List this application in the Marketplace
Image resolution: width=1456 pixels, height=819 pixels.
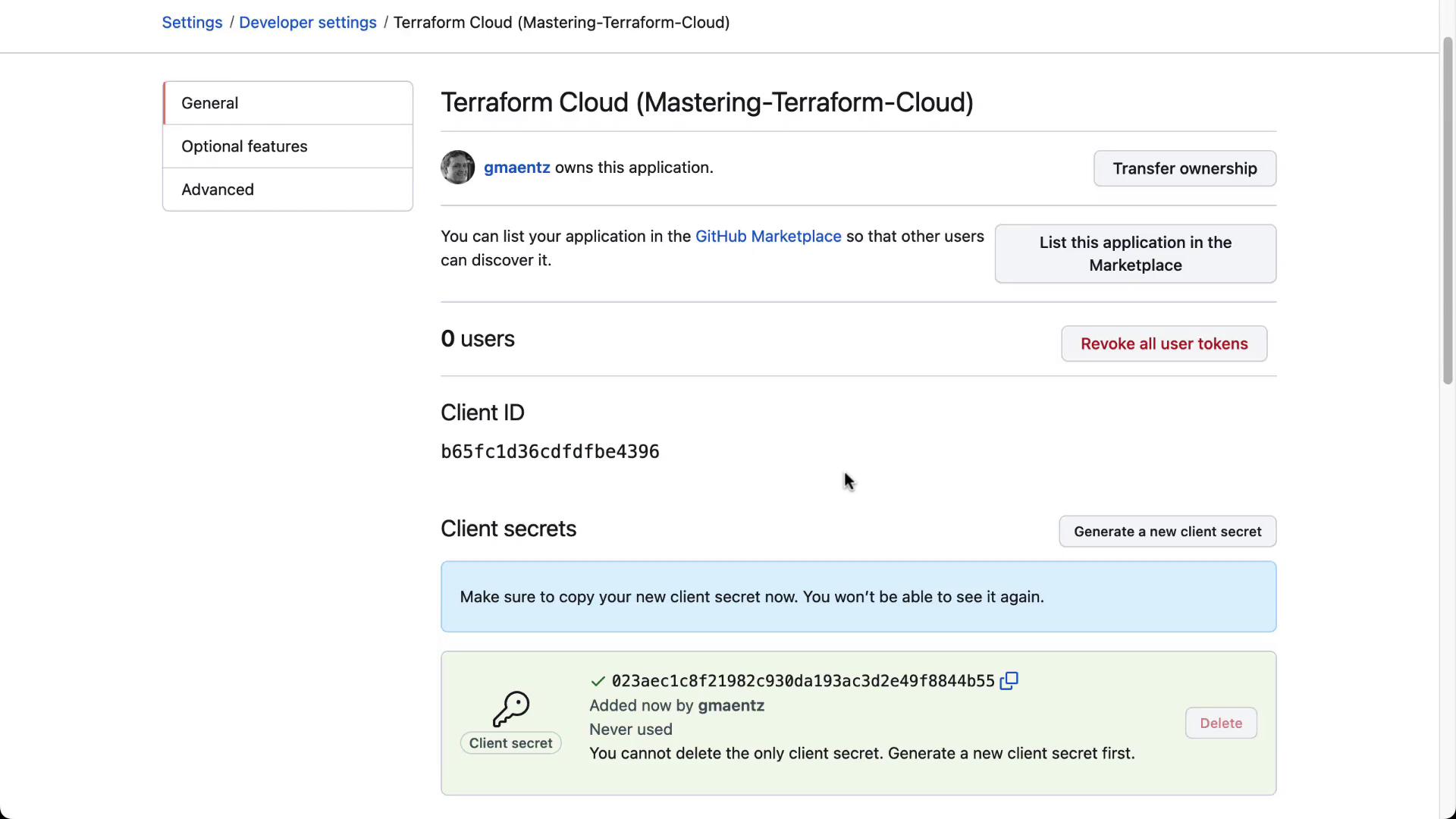tap(1134, 254)
